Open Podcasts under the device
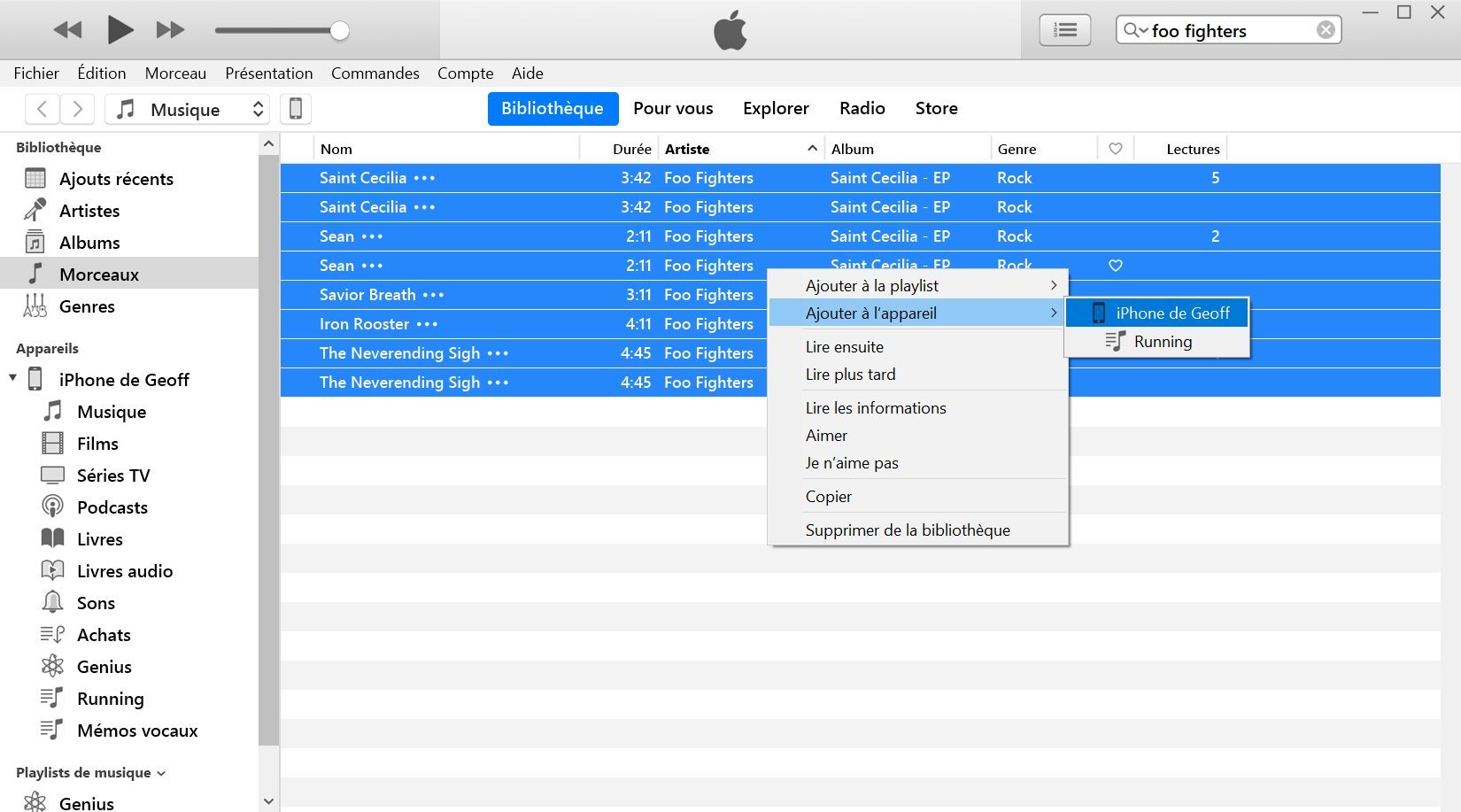1461x812 pixels. point(112,507)
